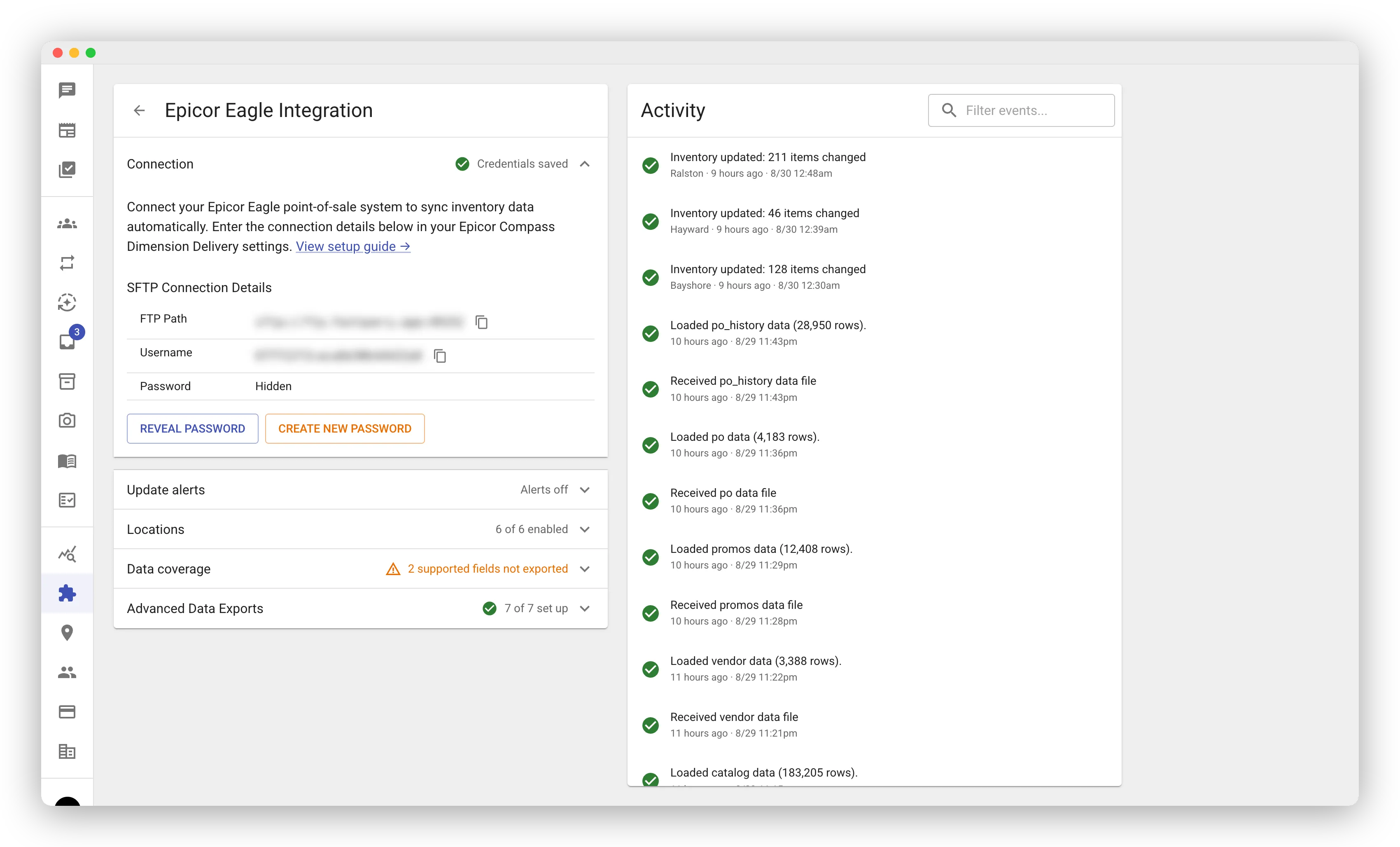Copy the FTP Path value
The width and height of the screenshot is (1400, 847).
(x=482, y=322)
